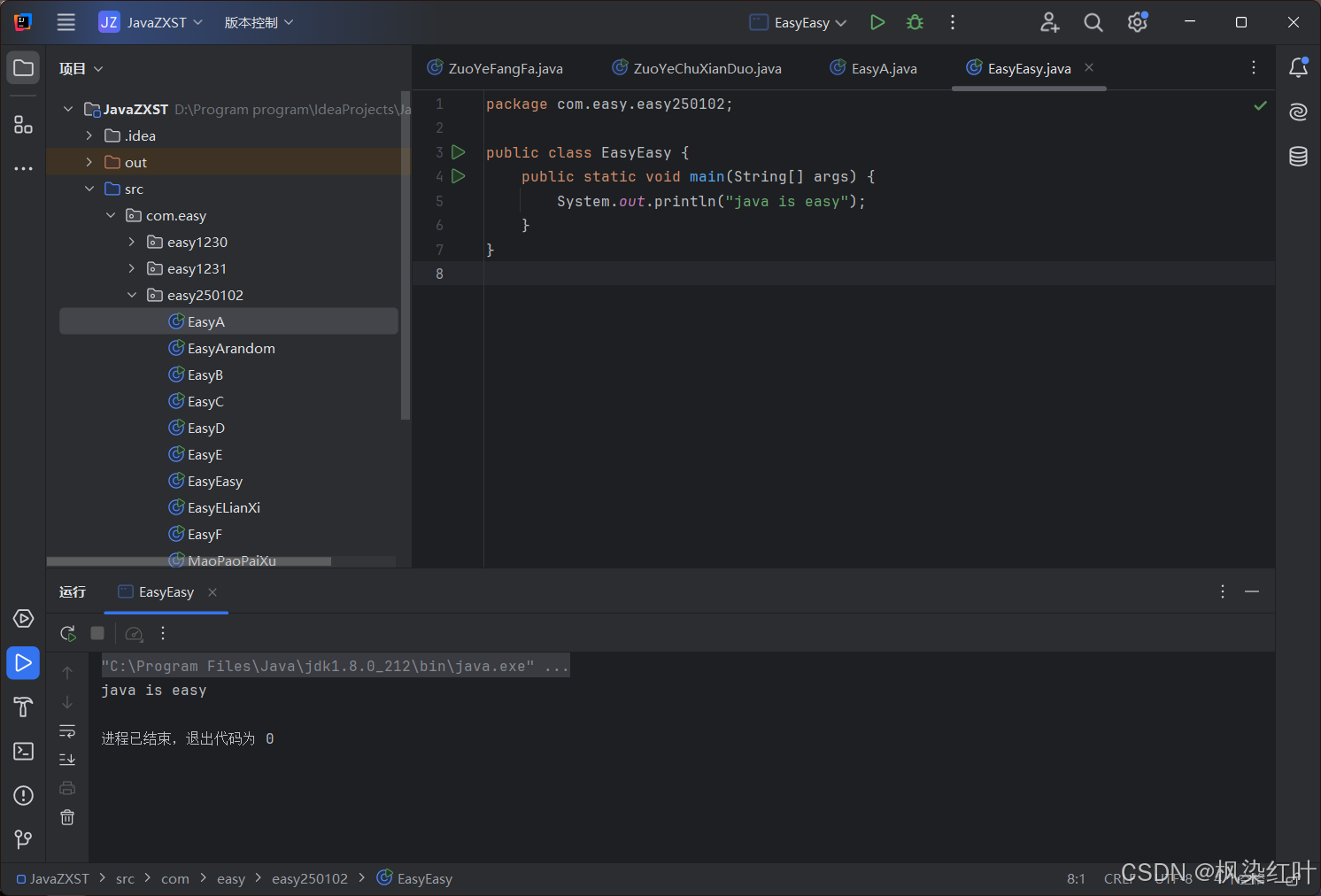Click the 8:1 line indicator
This screenshot has width=1321, height=896.
click(x=1076, y=877)
